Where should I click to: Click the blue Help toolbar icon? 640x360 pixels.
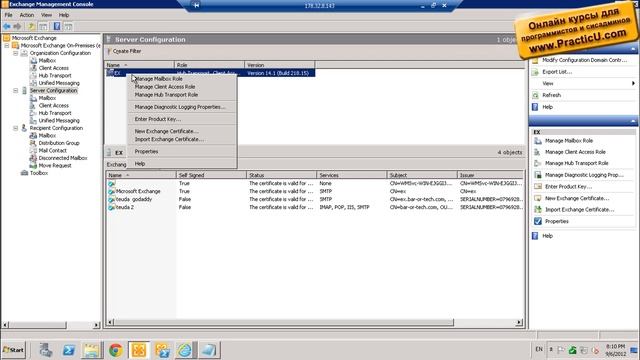click(57, 27)
